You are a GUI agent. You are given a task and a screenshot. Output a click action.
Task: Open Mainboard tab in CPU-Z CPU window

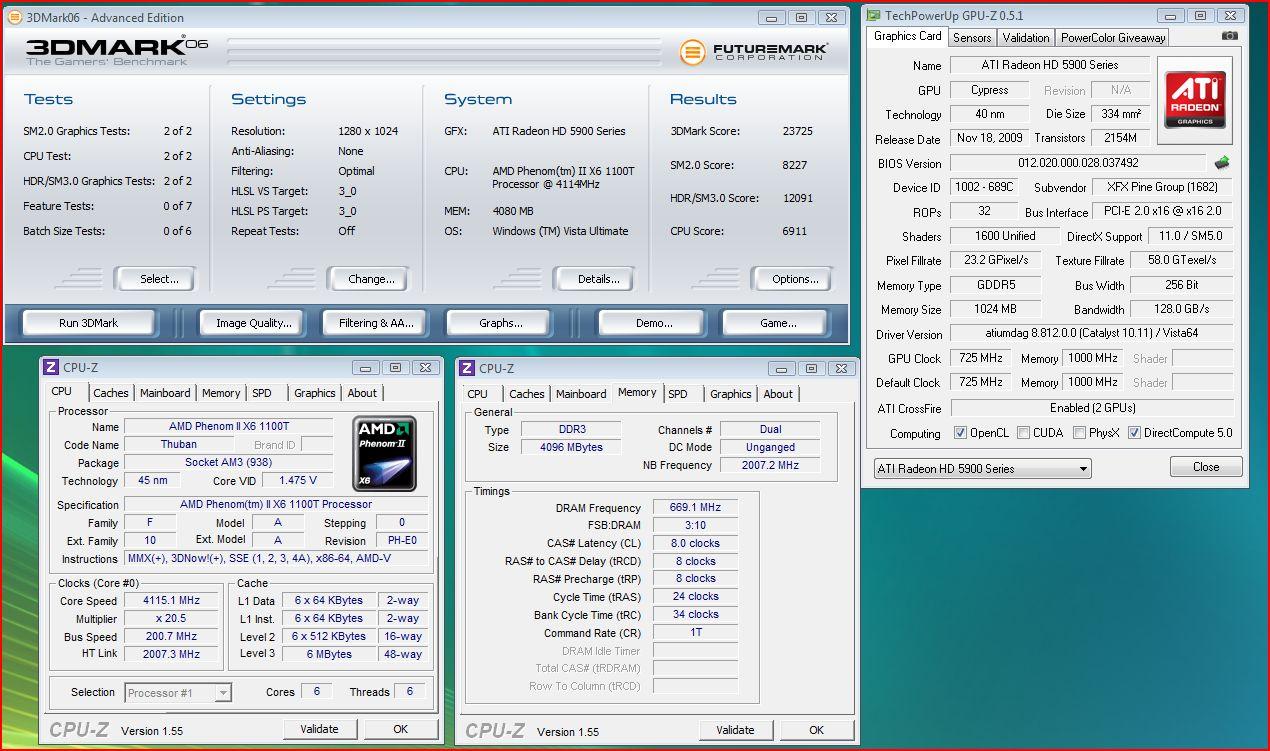pos(165,393)
